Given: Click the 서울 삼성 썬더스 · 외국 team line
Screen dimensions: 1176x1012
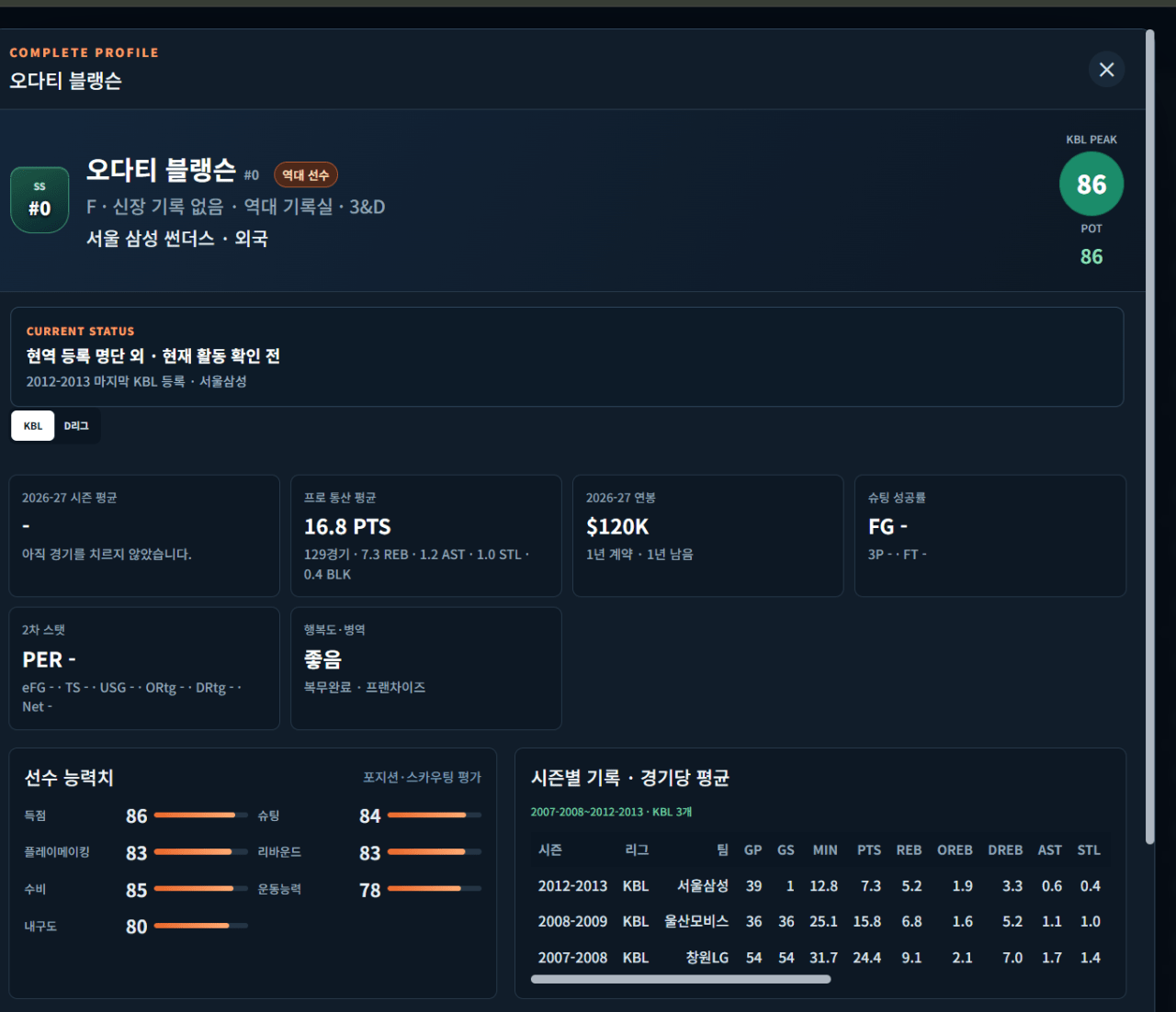Looking at the screenshot, I should tap(177, 239).
